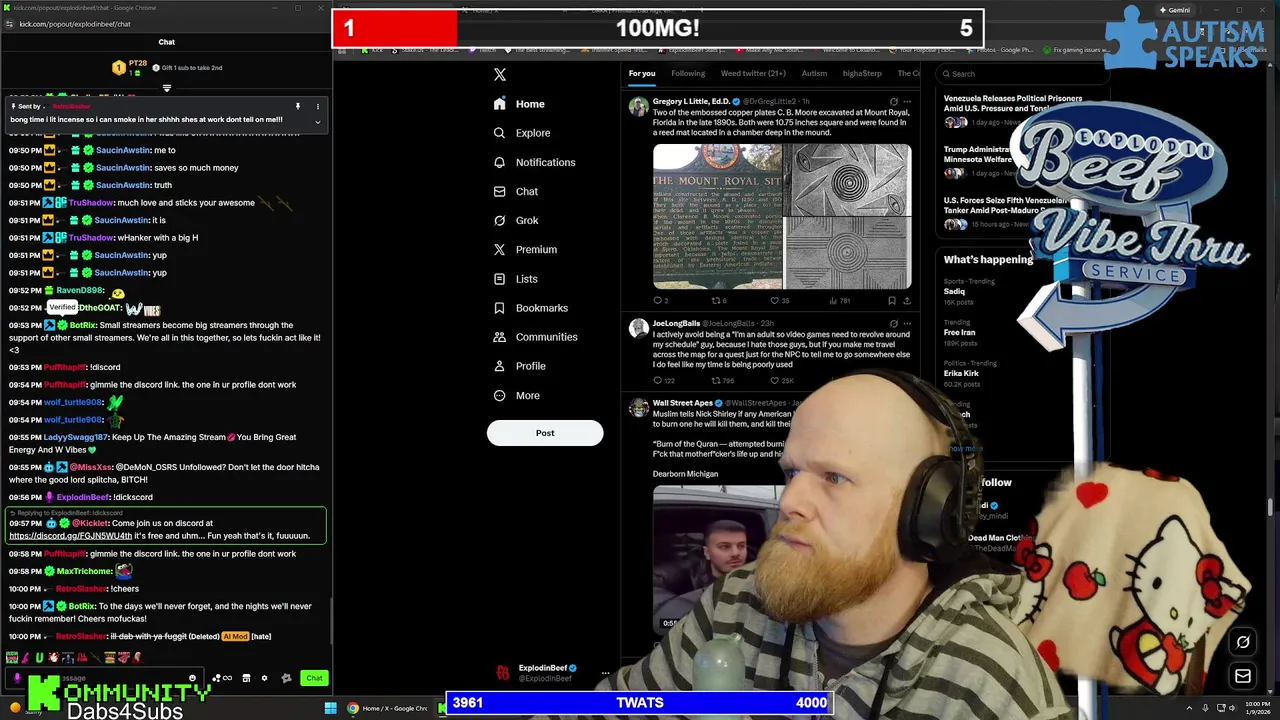
Task: Open the discord.gg invite link in chat
Action: tap(71, 536)
